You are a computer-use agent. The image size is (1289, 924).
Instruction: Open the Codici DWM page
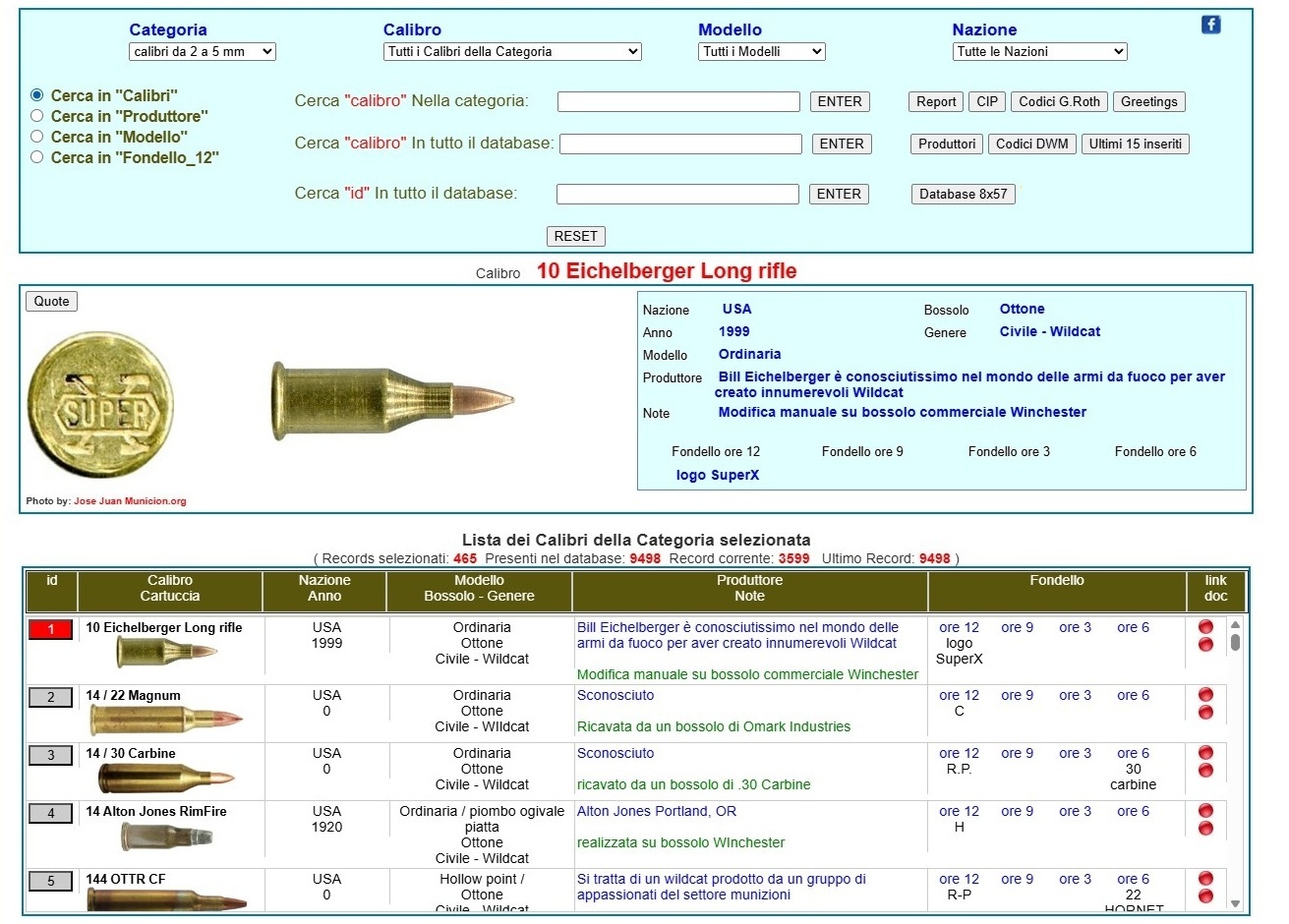click(x=1031, y=144)
